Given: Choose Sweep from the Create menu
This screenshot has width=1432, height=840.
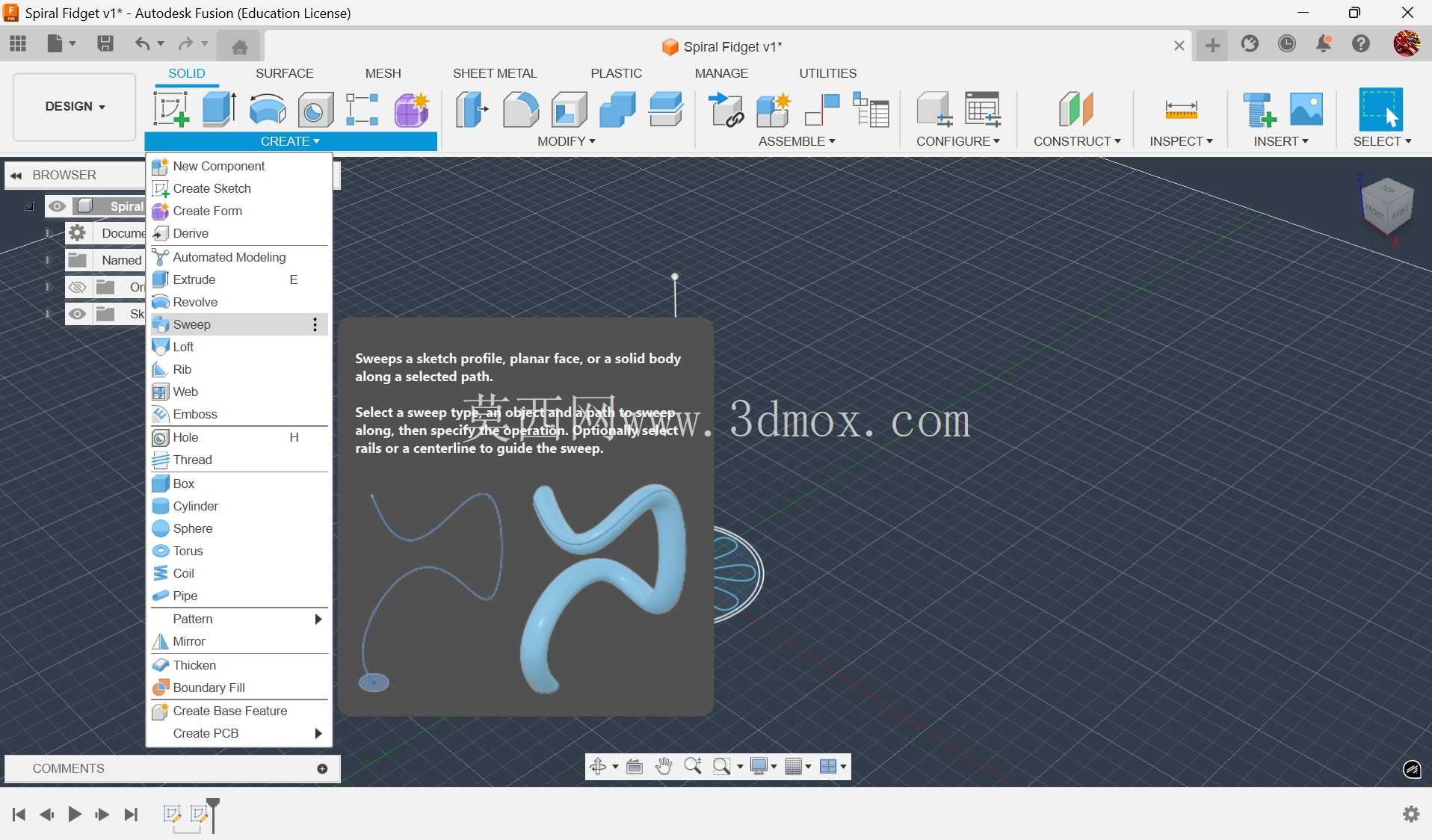Looking at the screenshot, I should [239, 324].
